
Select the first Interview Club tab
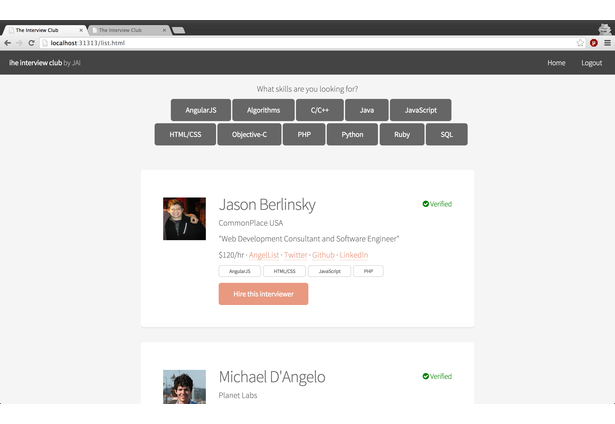pos(45,30)
